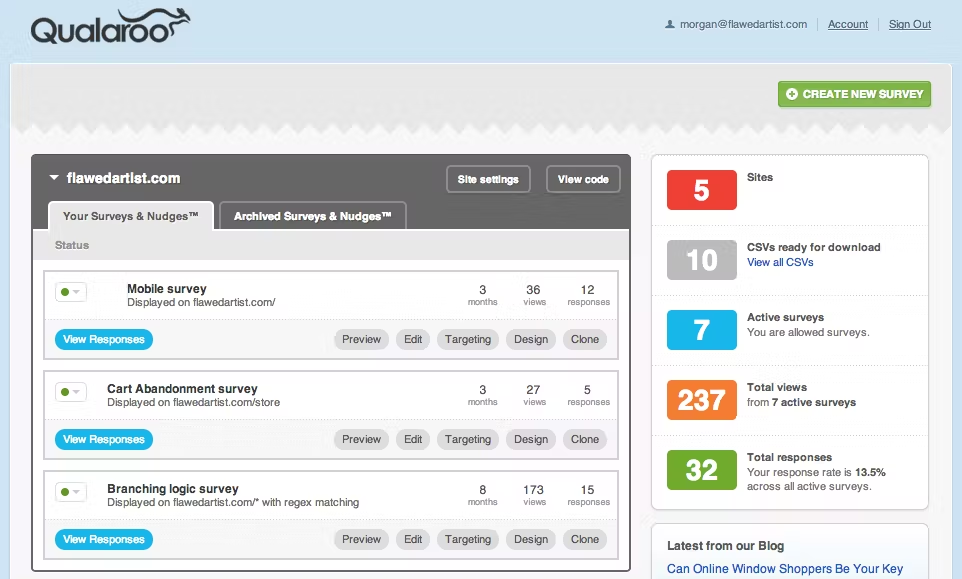The width and height of the screenshot is (962, 579).
Task: Toggle the Branching logic survey status
Action: 71,492
